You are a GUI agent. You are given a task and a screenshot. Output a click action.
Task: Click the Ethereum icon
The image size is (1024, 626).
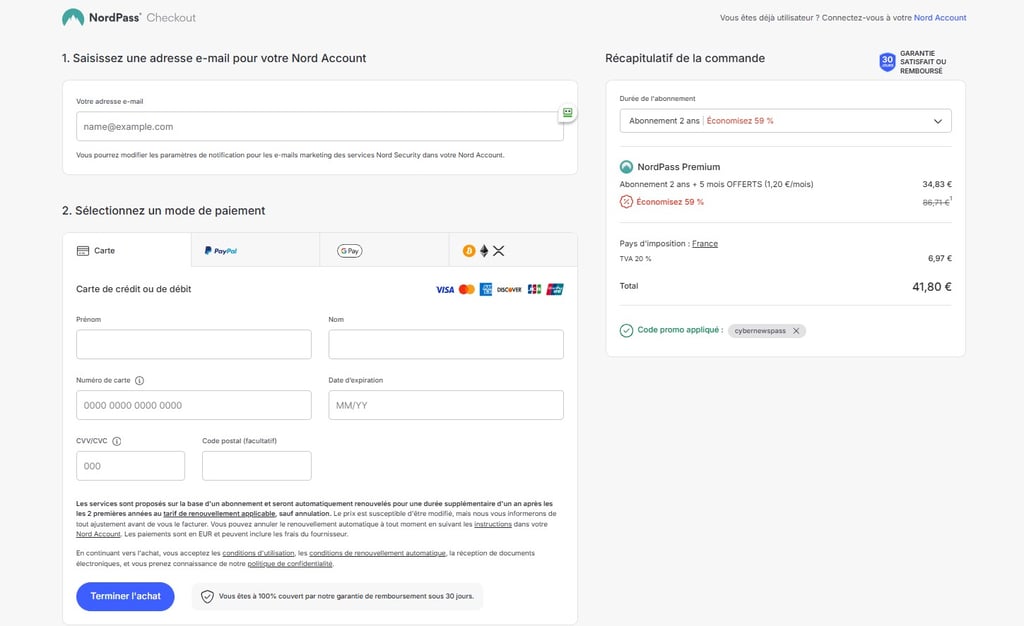[x=484, y=251]
